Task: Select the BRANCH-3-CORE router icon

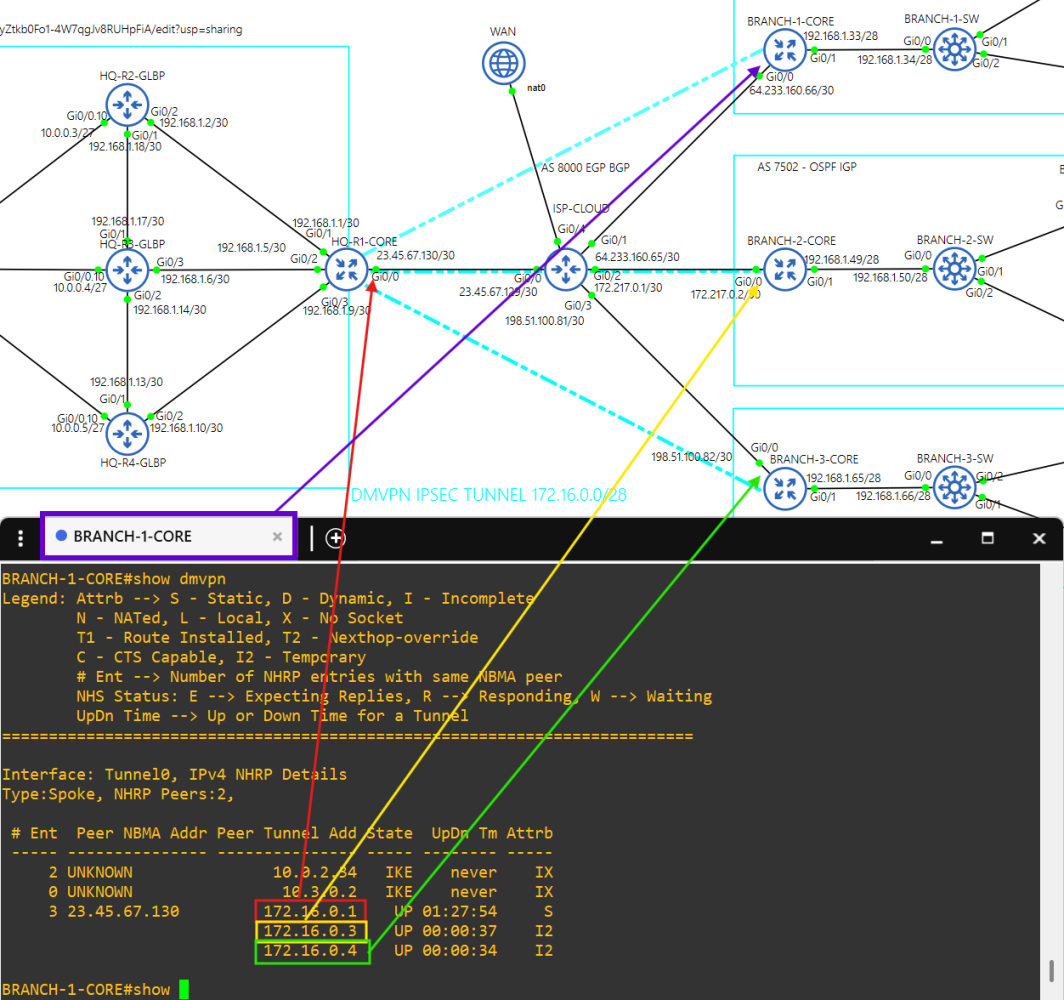Action: pyautogui.click(x=784, y=487)
